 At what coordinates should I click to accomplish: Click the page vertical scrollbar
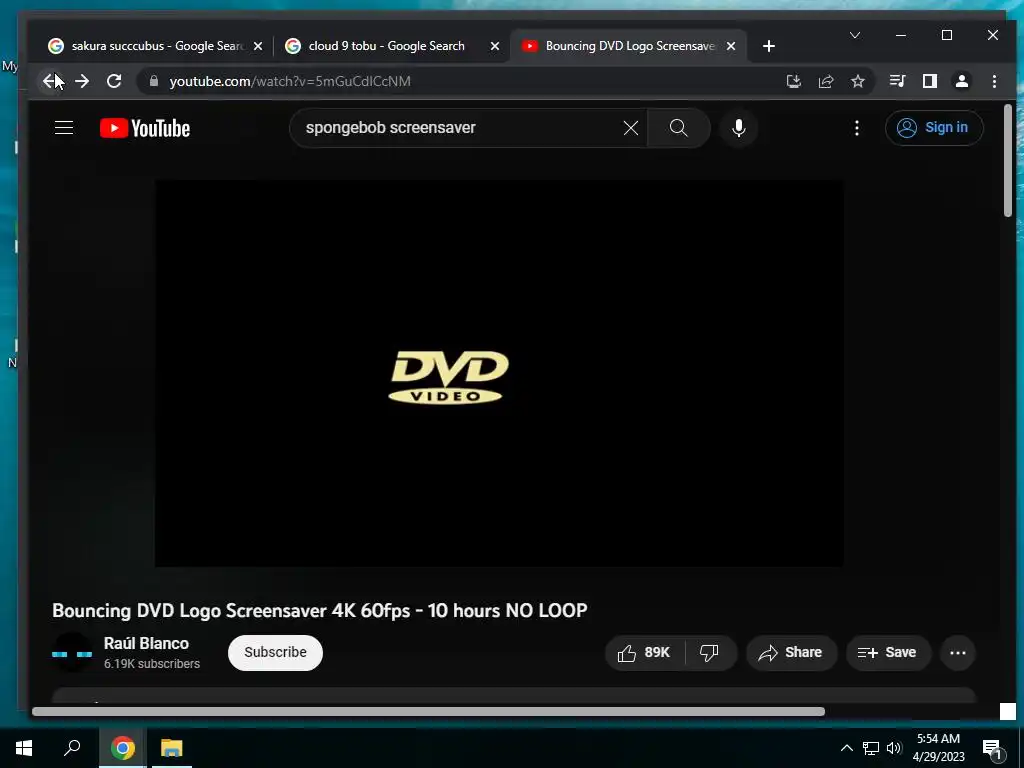coord(1008,161)
